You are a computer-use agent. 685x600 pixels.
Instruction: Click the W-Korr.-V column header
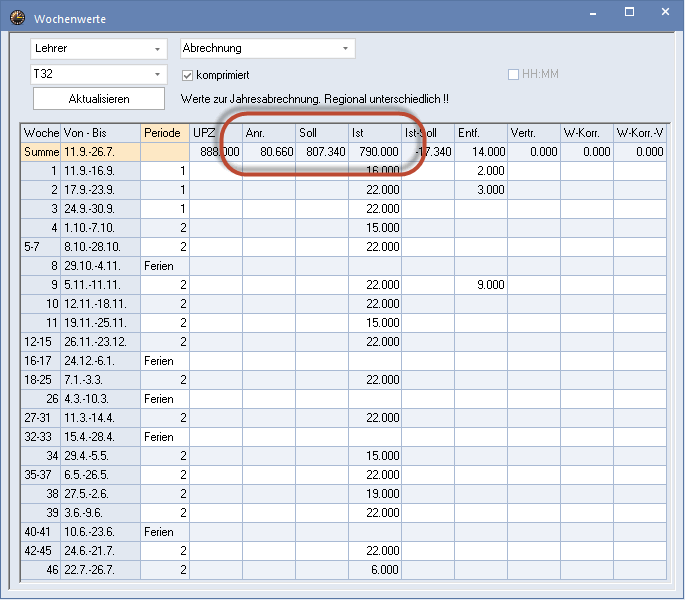pyautogui.click(x=640, y=133)
